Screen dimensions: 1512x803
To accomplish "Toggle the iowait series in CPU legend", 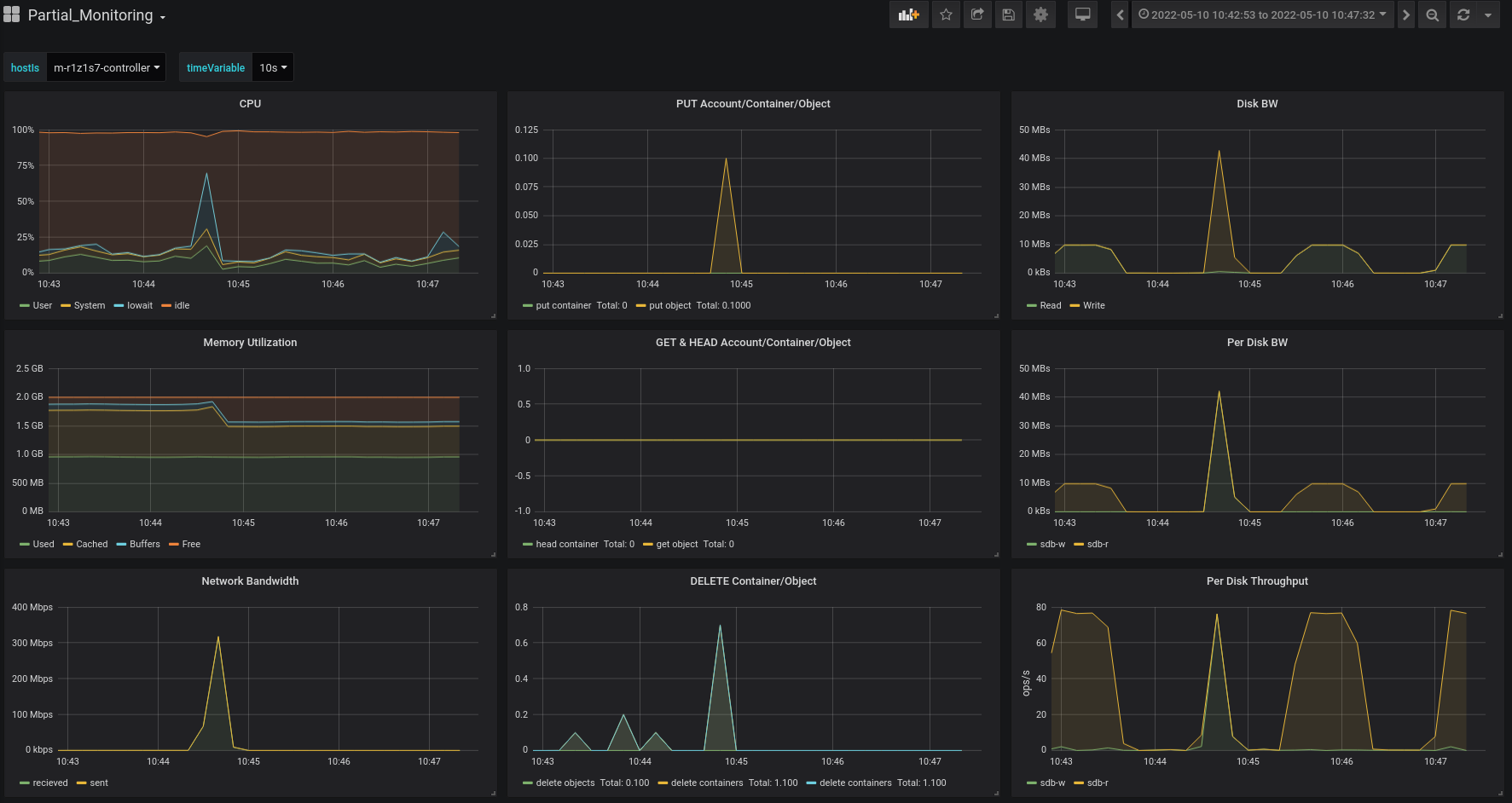I will [139, 305].
